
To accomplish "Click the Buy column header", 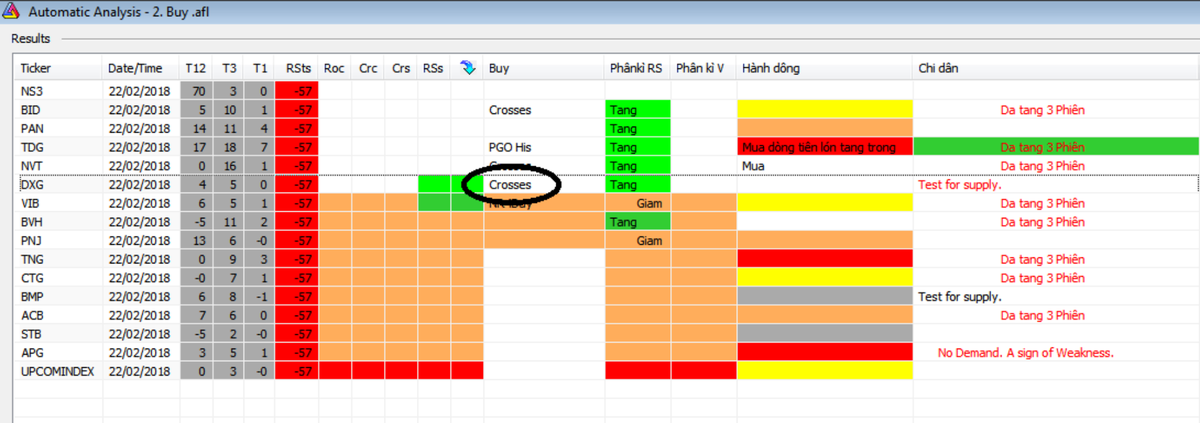I will (498, 68).
